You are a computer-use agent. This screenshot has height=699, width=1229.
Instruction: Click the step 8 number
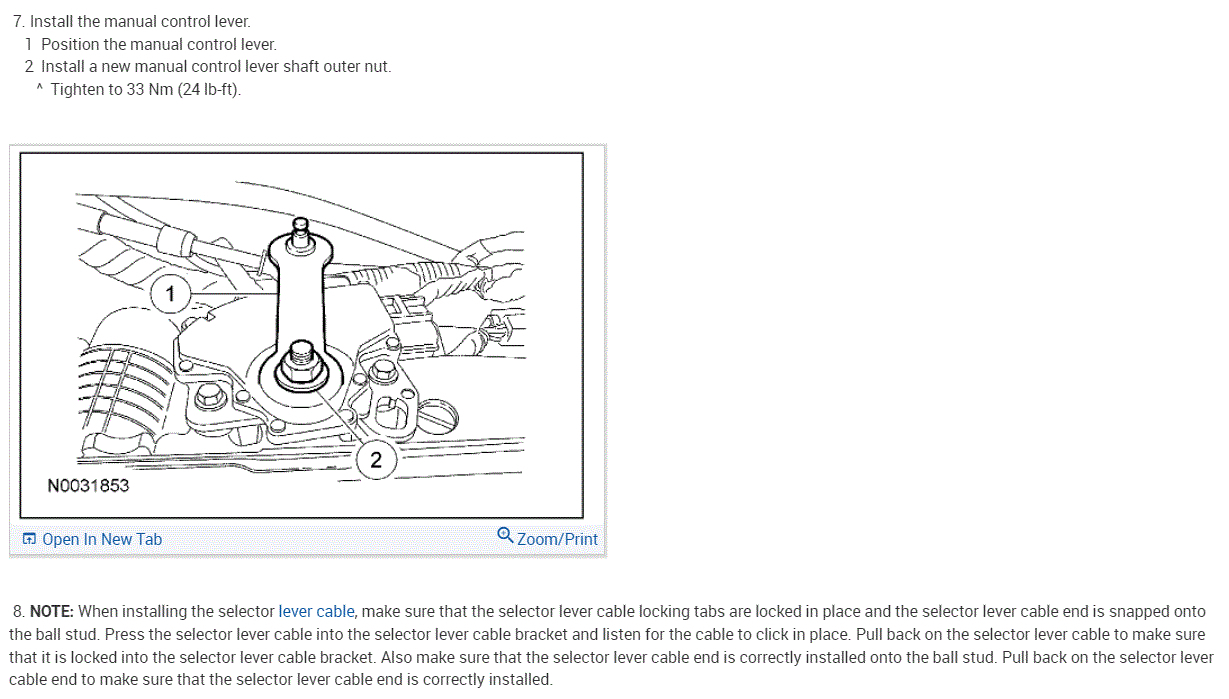[19, 611]
